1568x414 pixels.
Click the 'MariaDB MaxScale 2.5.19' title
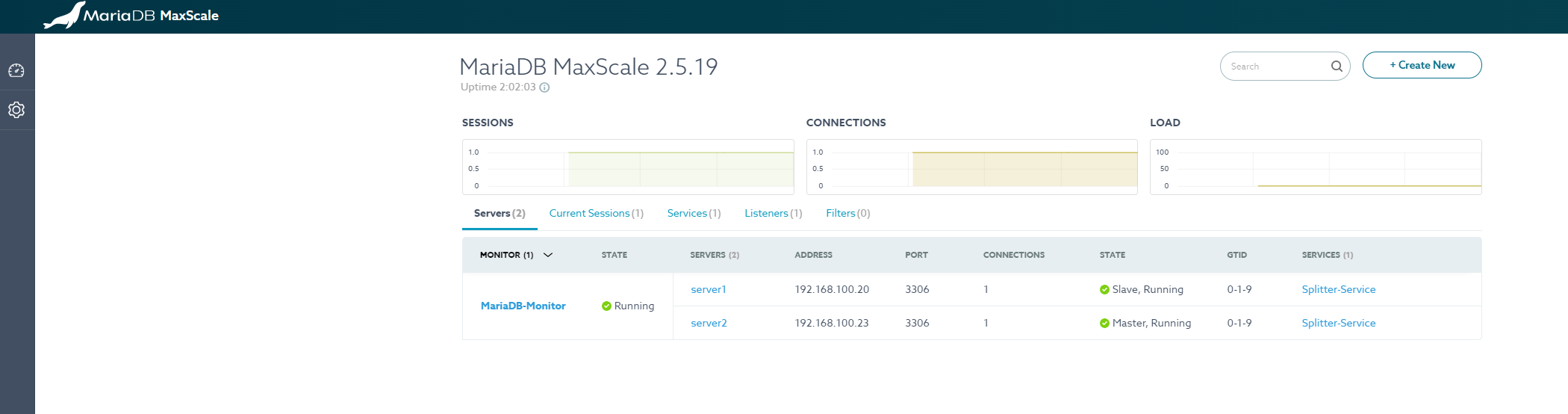[x=588, y=67]
